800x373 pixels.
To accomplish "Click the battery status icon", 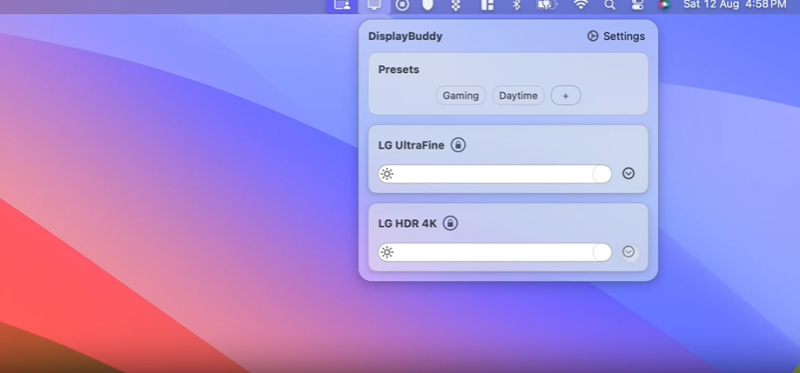I will point(547,5).
